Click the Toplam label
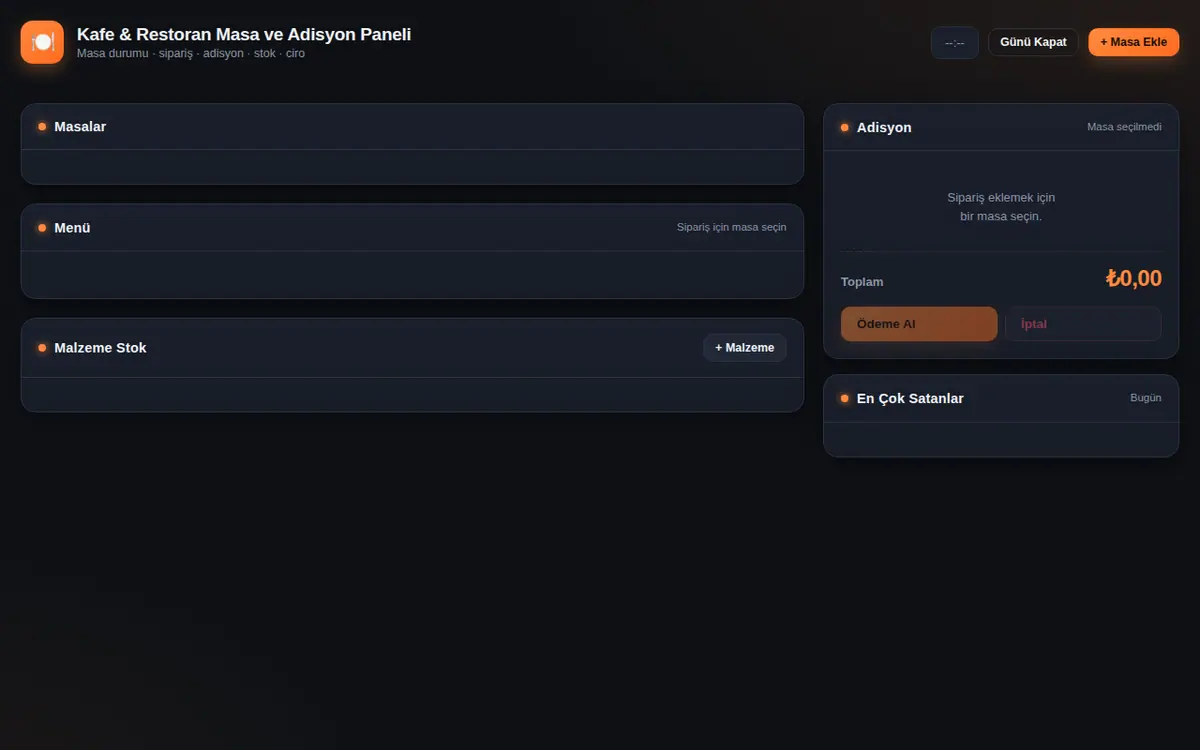The image size is (1200, 750). click(x=862, y=282)
